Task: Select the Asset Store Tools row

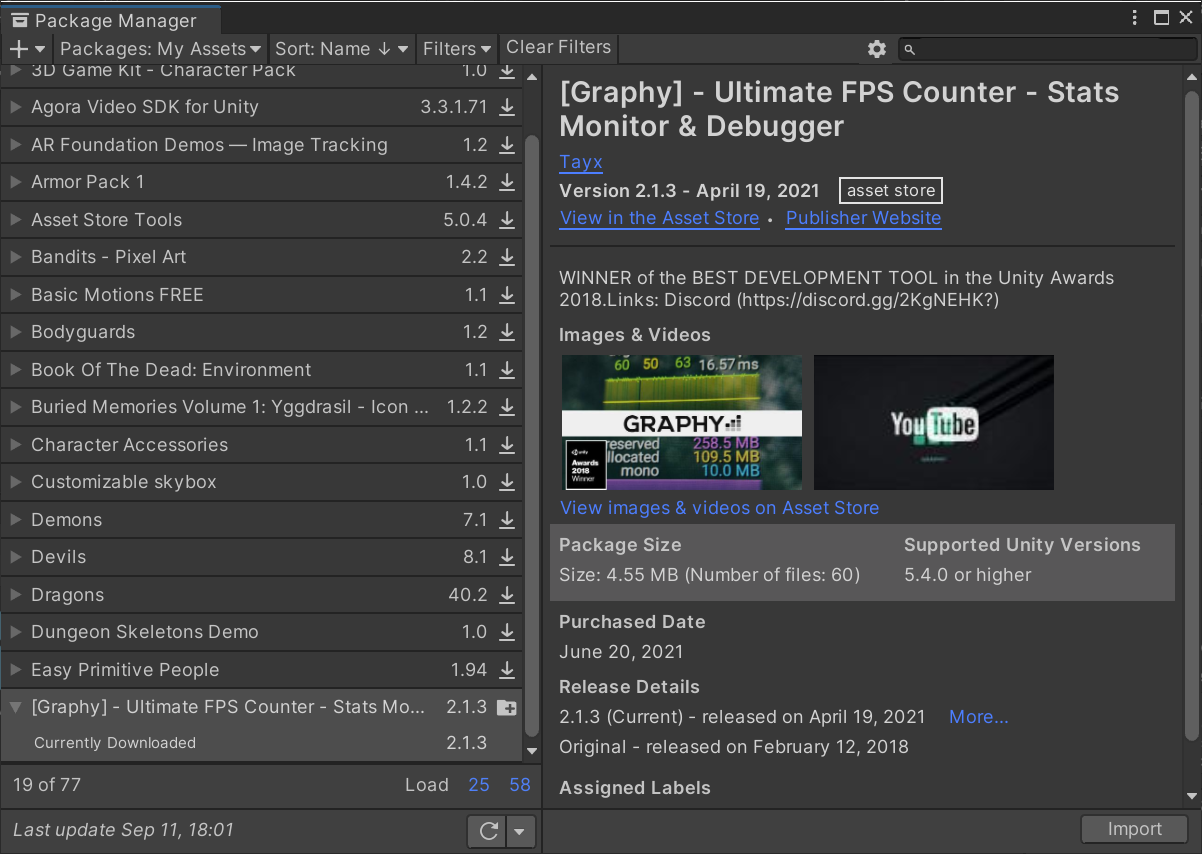Action: click(x=261, y=220)
